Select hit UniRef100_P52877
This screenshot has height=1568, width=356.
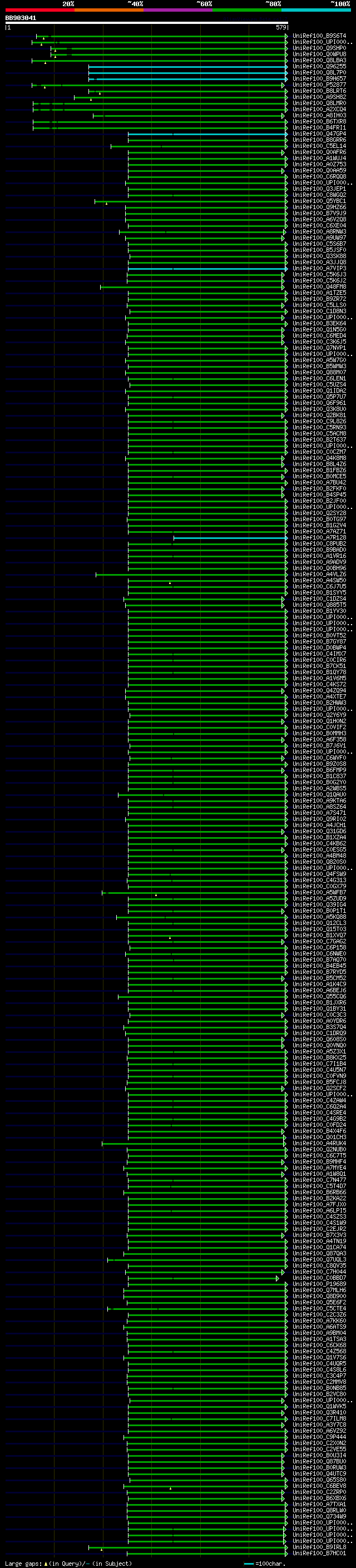pyautogui.click(x=319, y=85)
